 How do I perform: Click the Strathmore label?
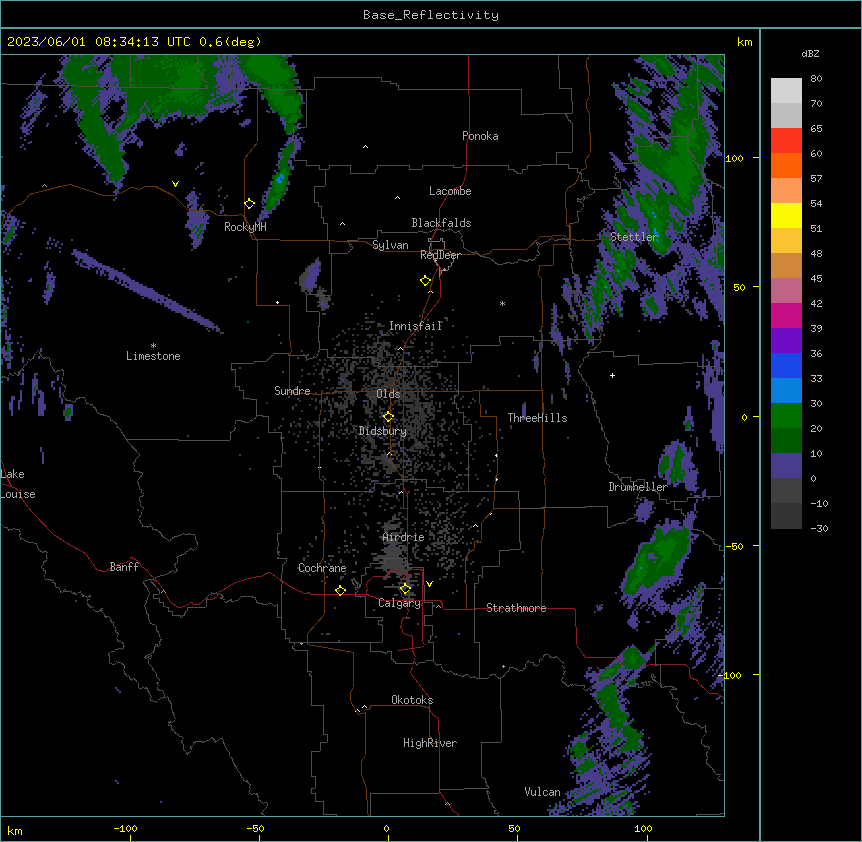coord(516,608)
